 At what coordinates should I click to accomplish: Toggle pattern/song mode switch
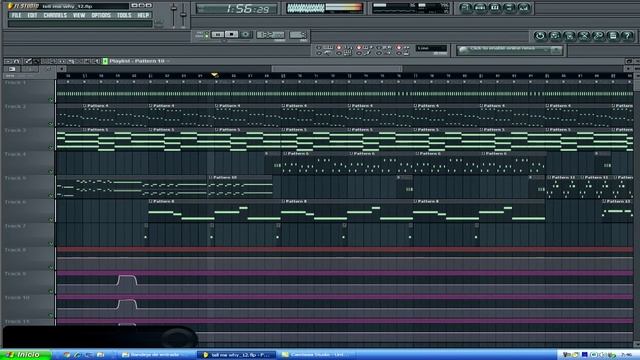tap(206, 35)
